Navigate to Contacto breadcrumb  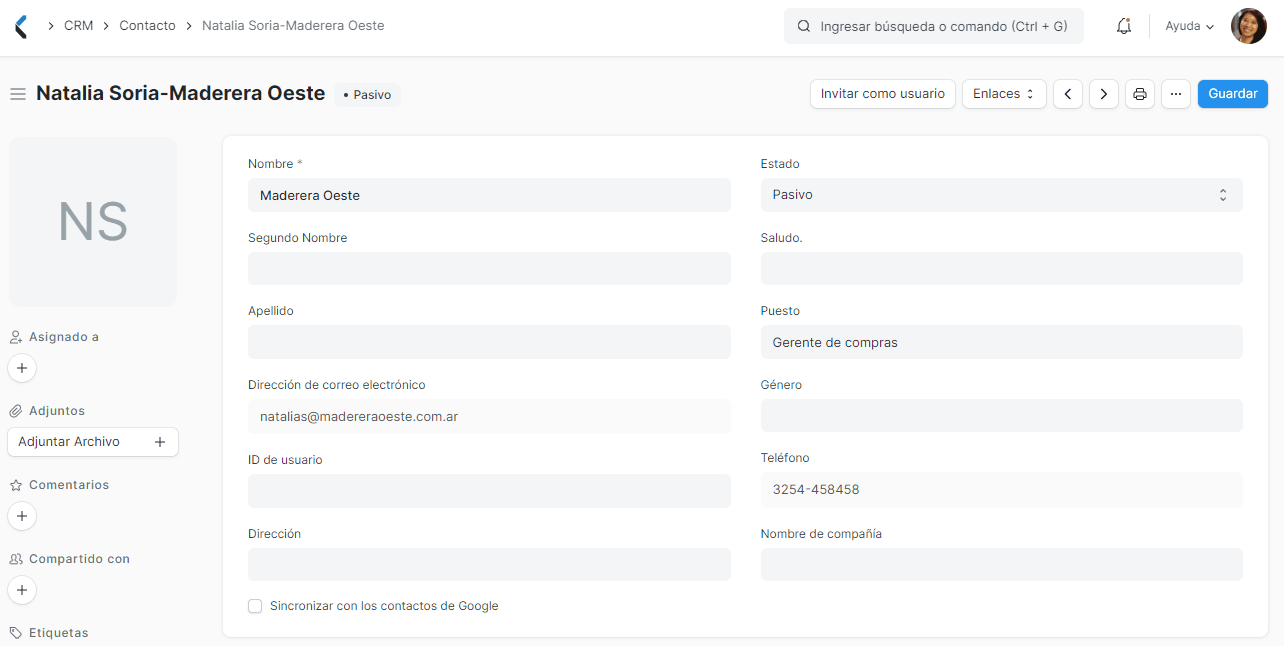point(147,26)
